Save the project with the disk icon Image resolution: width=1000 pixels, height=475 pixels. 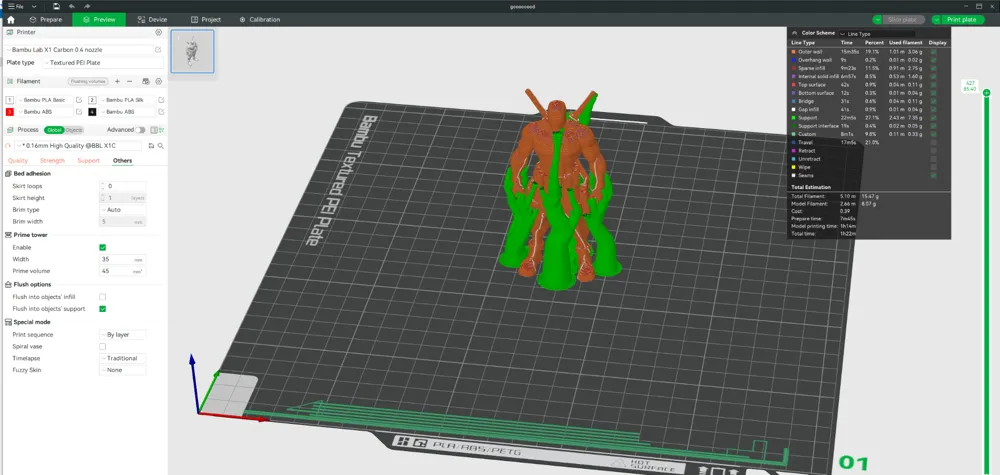(x=57, y=6)
